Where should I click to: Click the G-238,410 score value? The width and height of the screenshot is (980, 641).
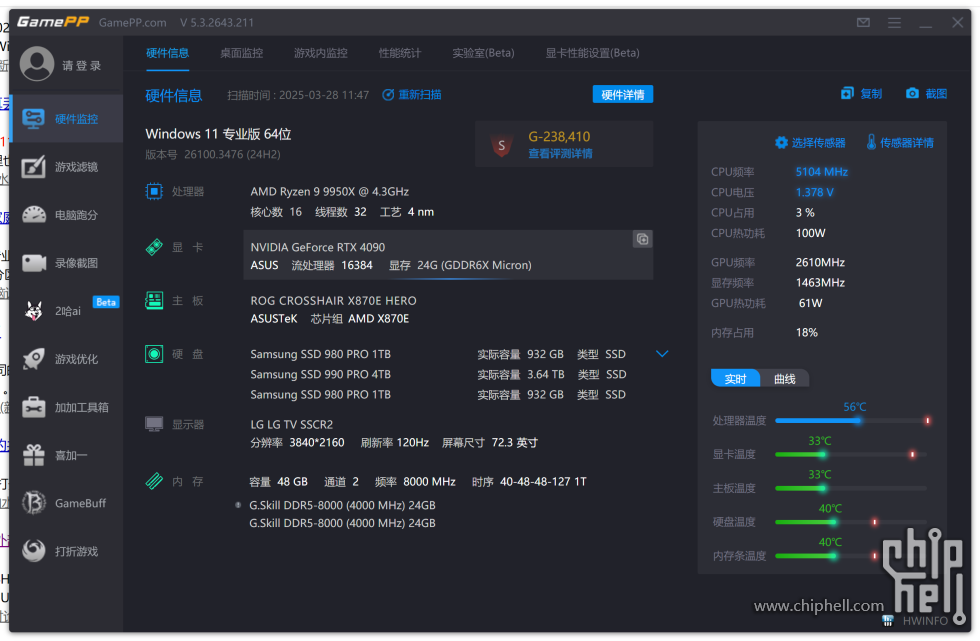(559, 136)
